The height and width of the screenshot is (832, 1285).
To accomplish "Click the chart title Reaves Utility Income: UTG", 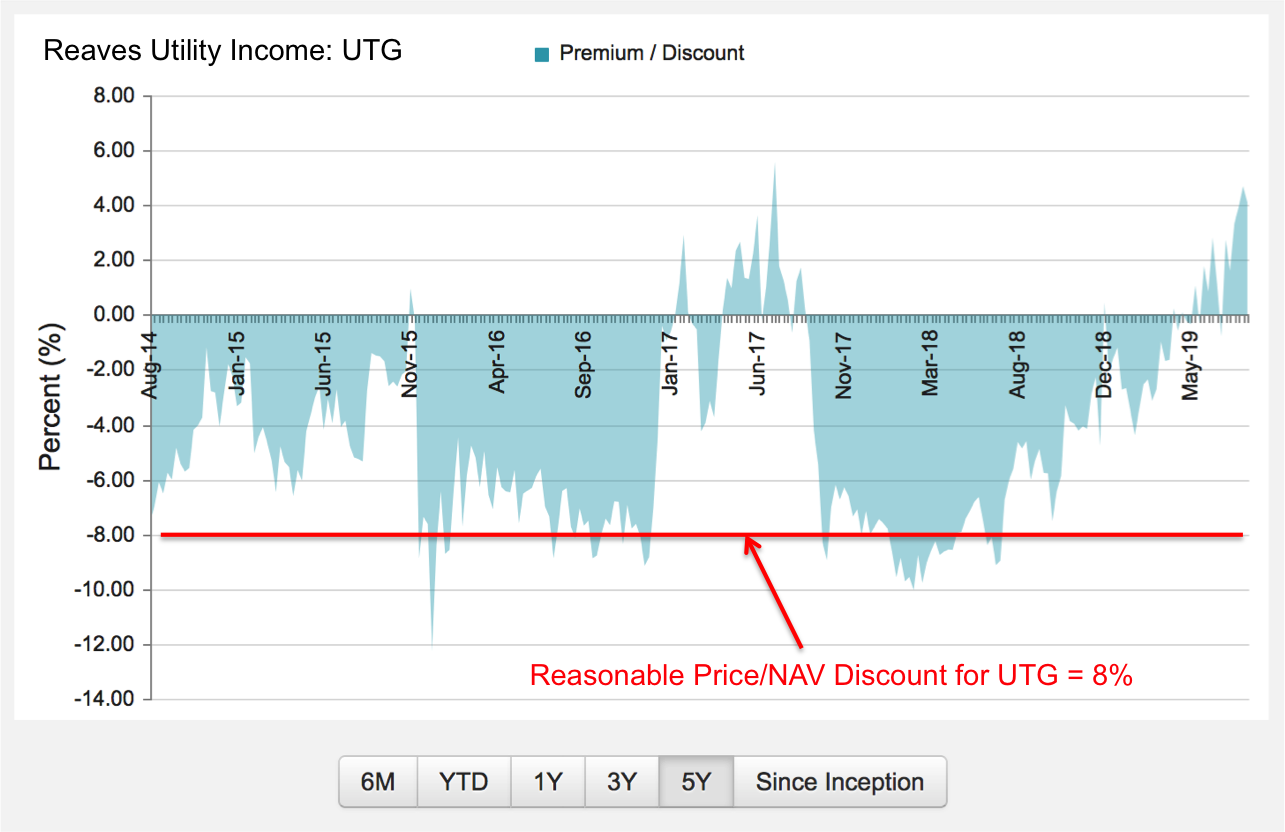I will [x=223, y=50].
